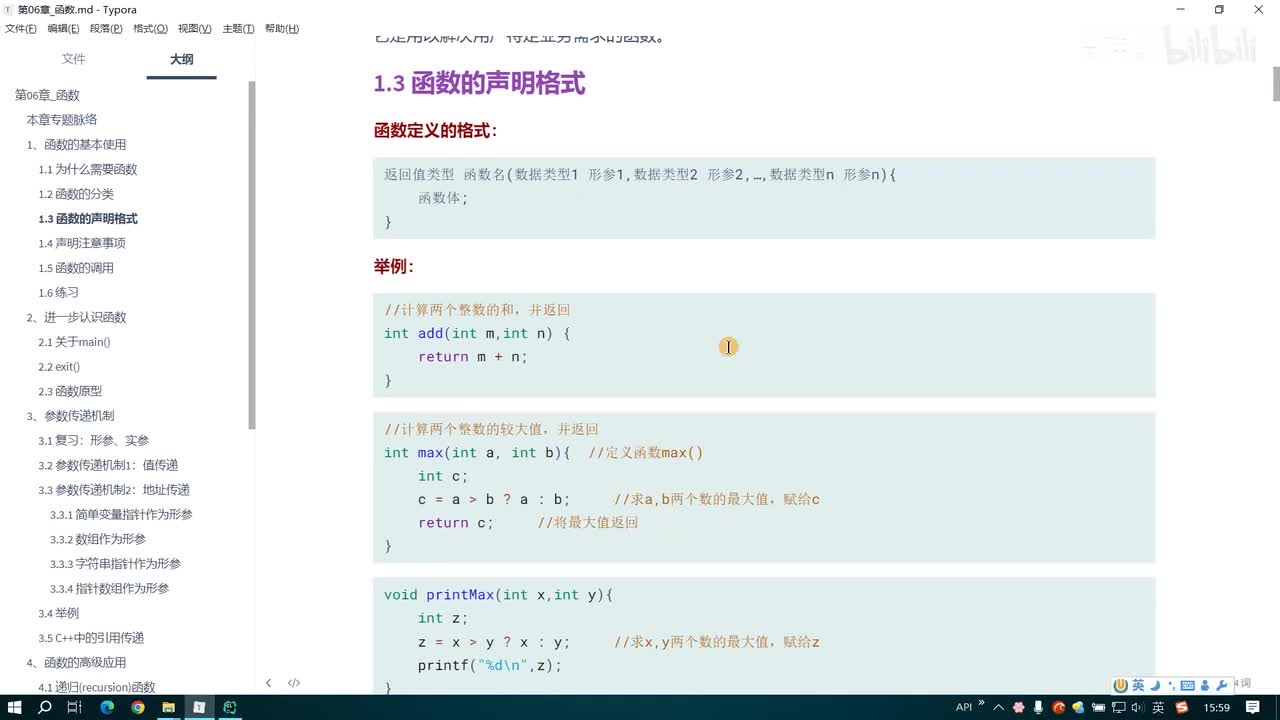Open the 主题(T) menu
The width and height of the screenshot is (1280, 720).
coord(238,29)
